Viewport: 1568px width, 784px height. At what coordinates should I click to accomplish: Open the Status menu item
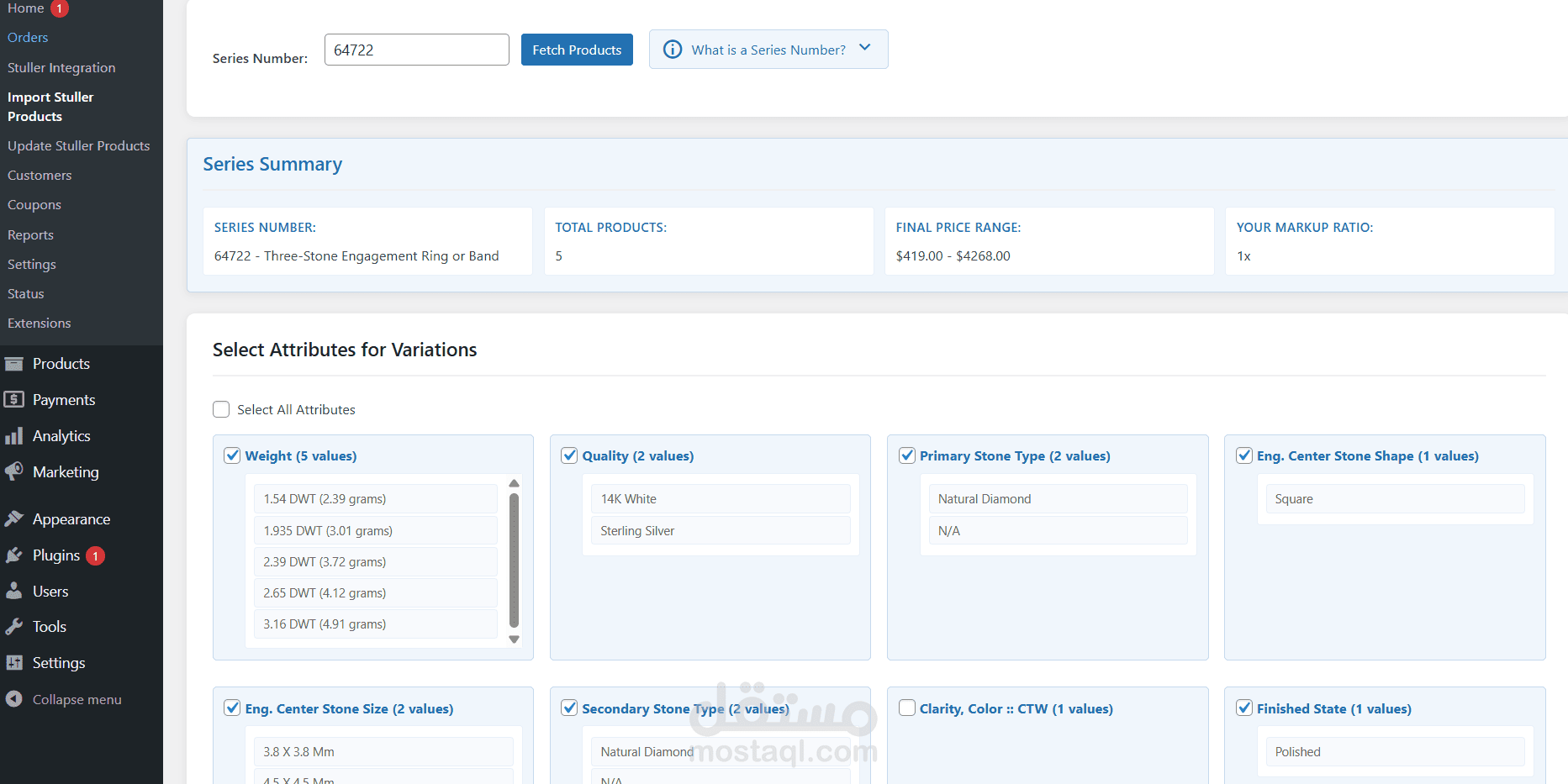(x=26, y=294)
